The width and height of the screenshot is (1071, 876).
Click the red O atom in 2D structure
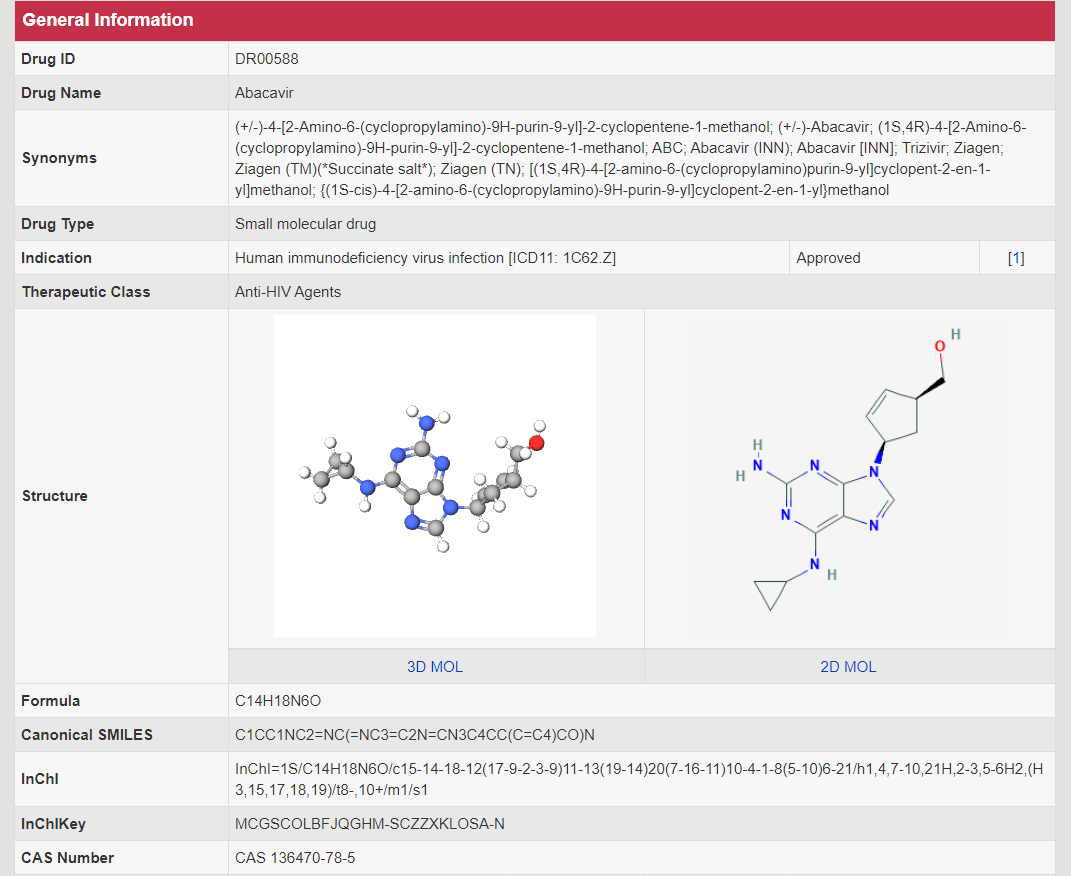(x=940, y=346)
